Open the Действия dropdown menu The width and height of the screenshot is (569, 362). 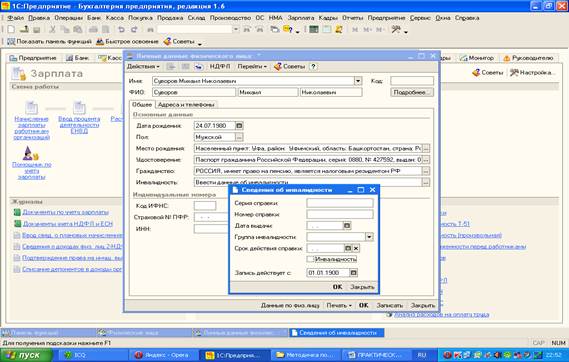(x=143, y=66)
